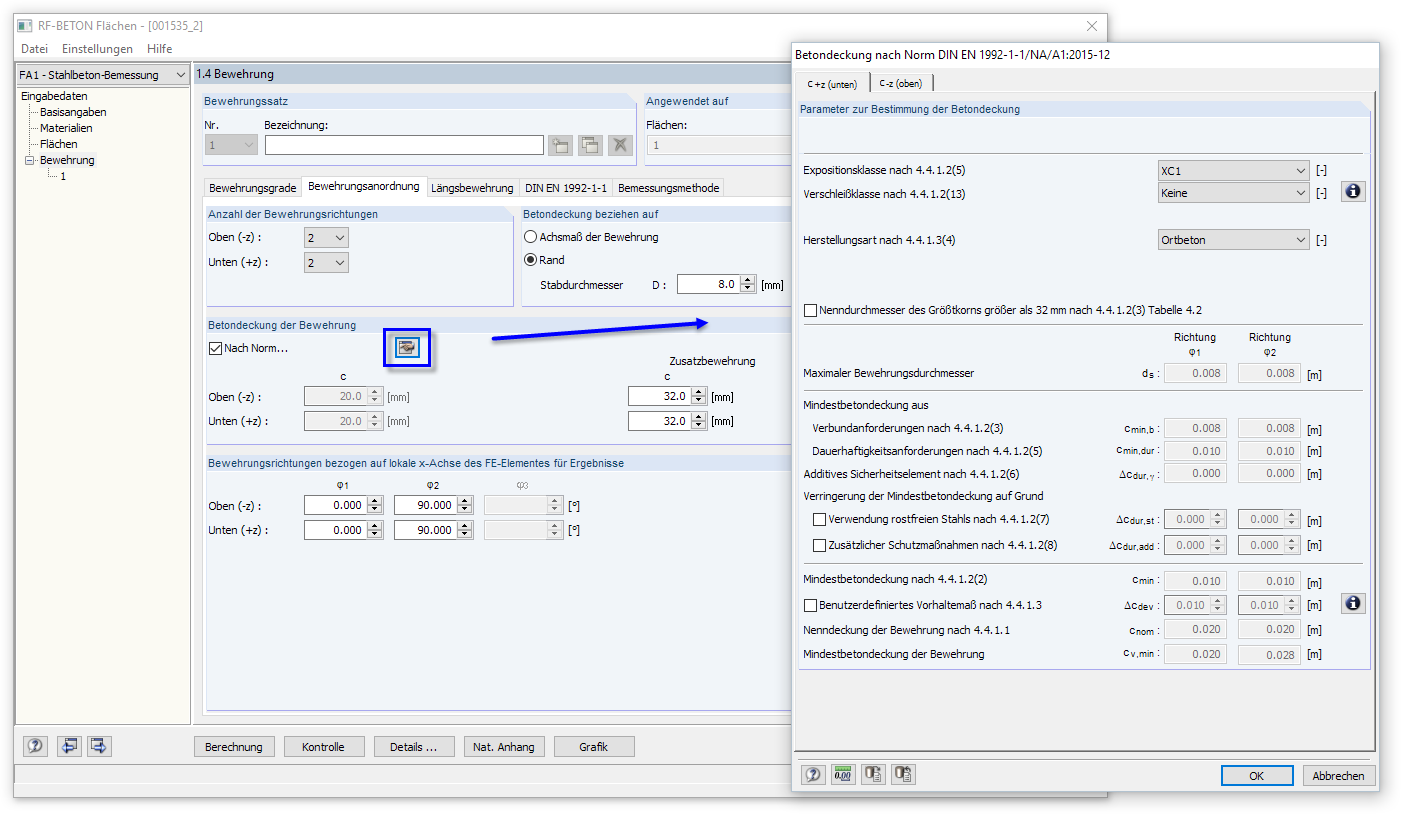The image size is (1401, 814).
Task: Open the Oben (-z) direction count dropdown
Action: point(326,238)
